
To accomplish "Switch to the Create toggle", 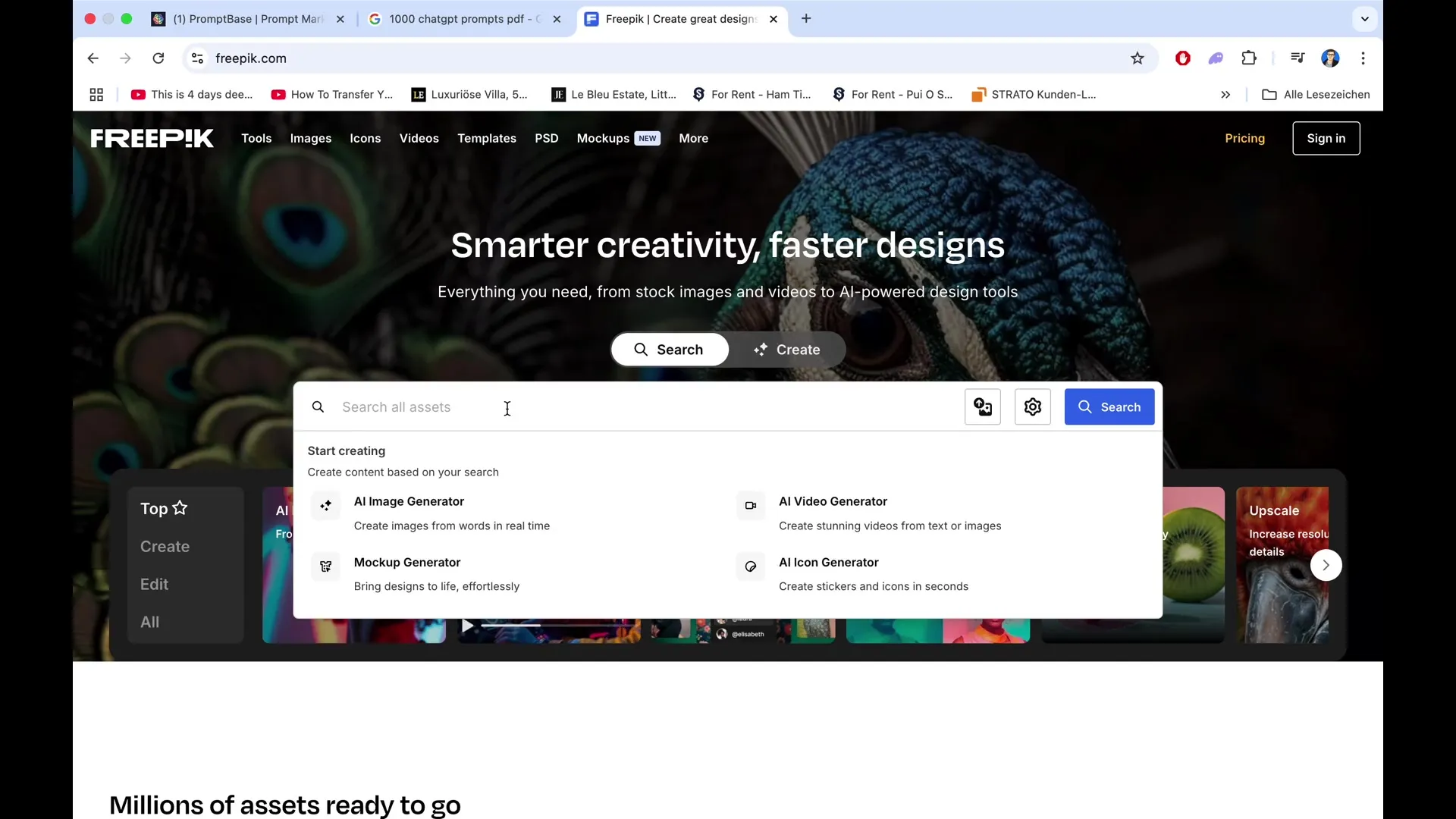I will coord(786,350).
